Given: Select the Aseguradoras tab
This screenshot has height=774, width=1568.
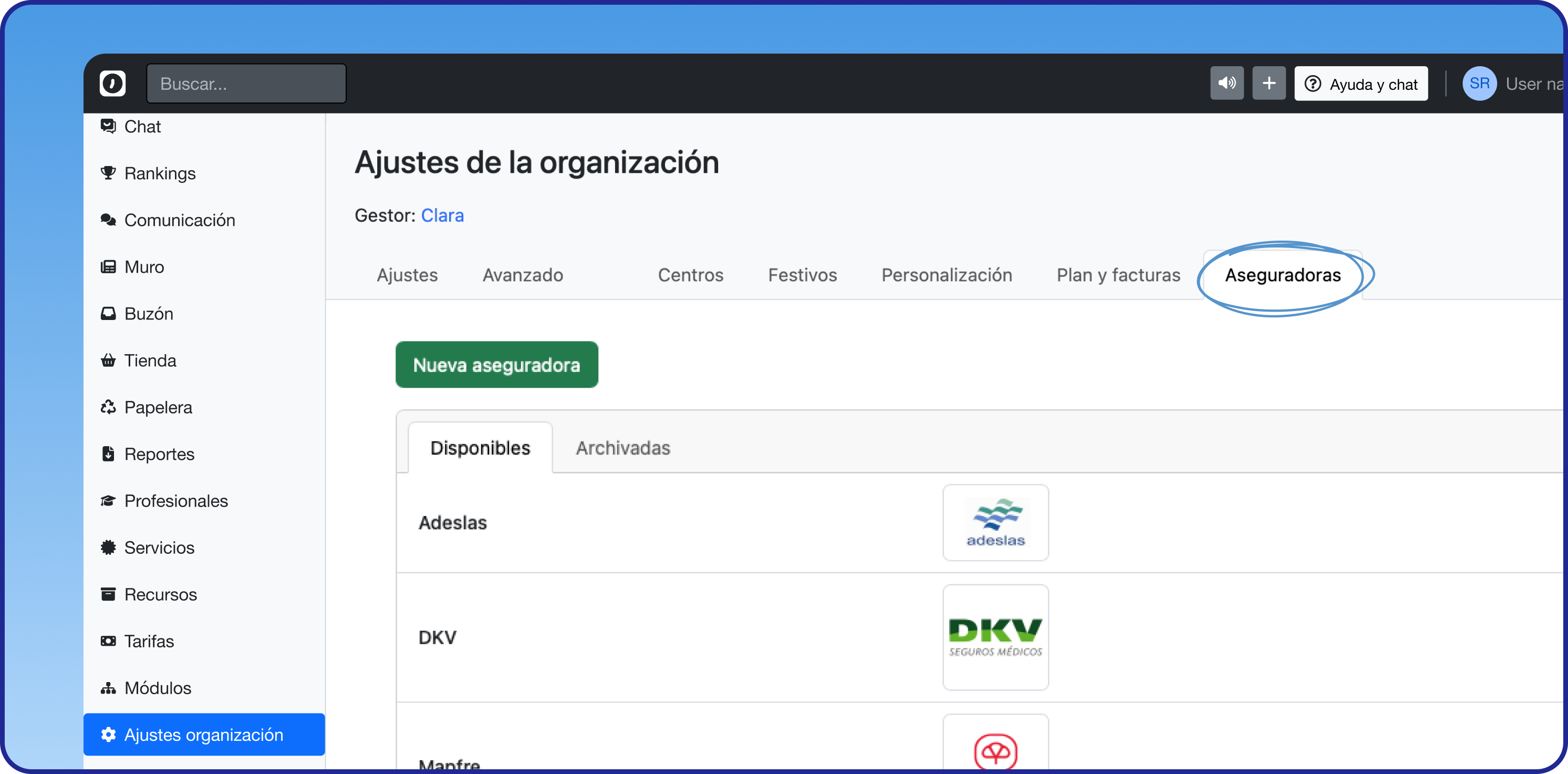Looking at the screenshot, I should point(1283,275).
